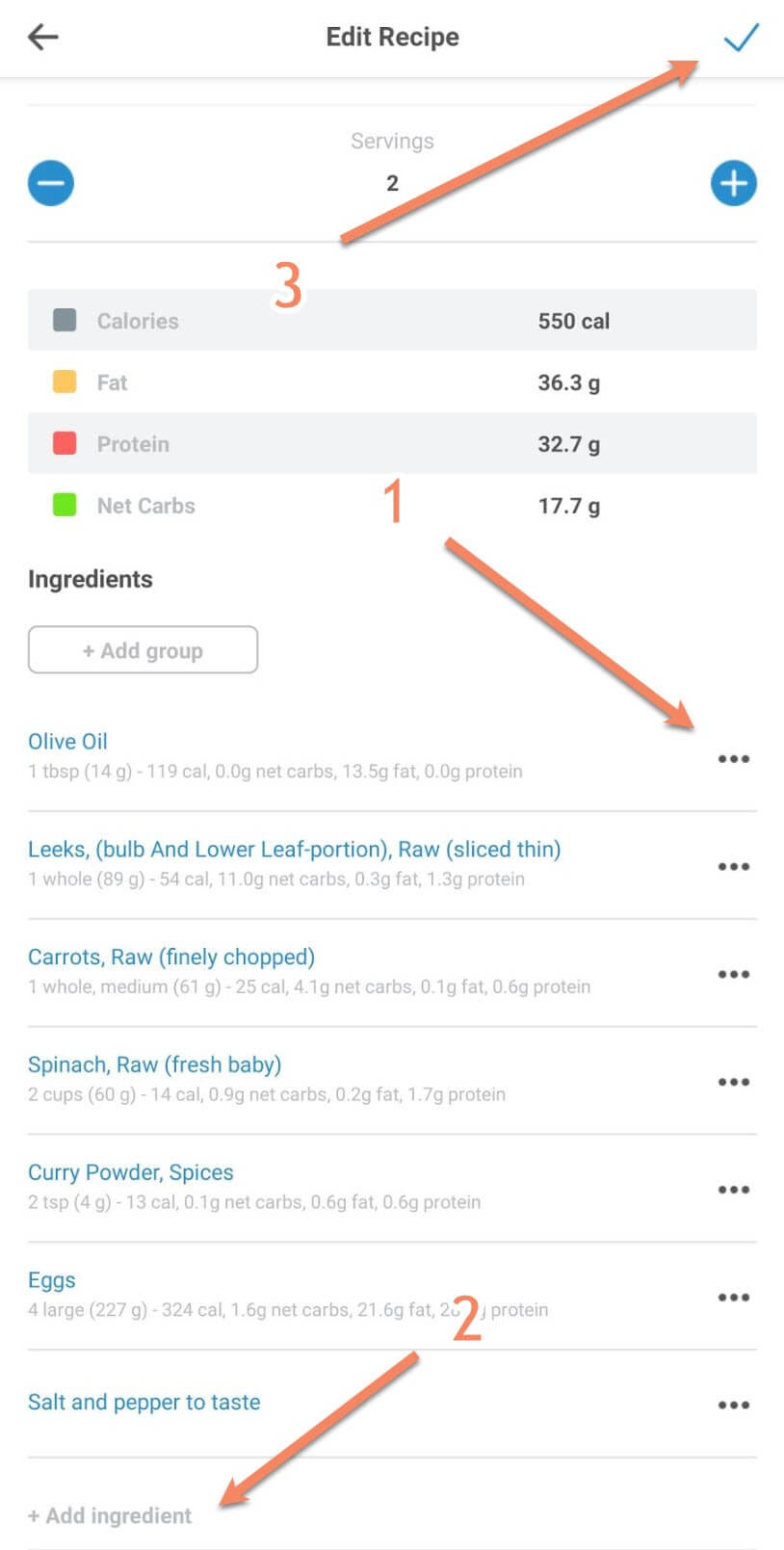Click the gray Calories color swatch
The width and height of the screenshot is (784, 1550).
click(65, 321)
